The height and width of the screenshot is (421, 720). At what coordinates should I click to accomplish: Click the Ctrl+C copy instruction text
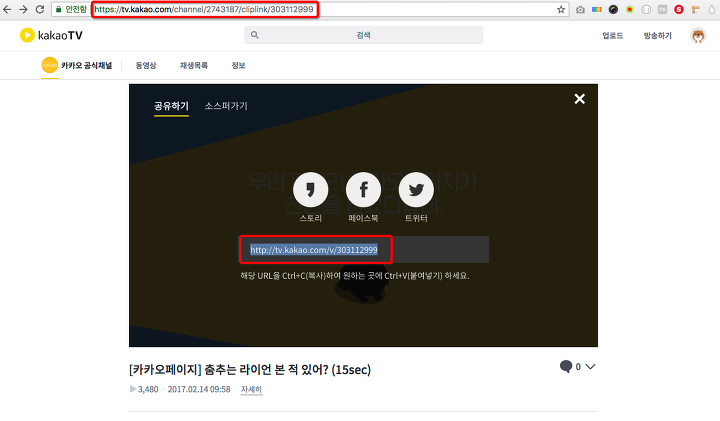coord(355,275)
